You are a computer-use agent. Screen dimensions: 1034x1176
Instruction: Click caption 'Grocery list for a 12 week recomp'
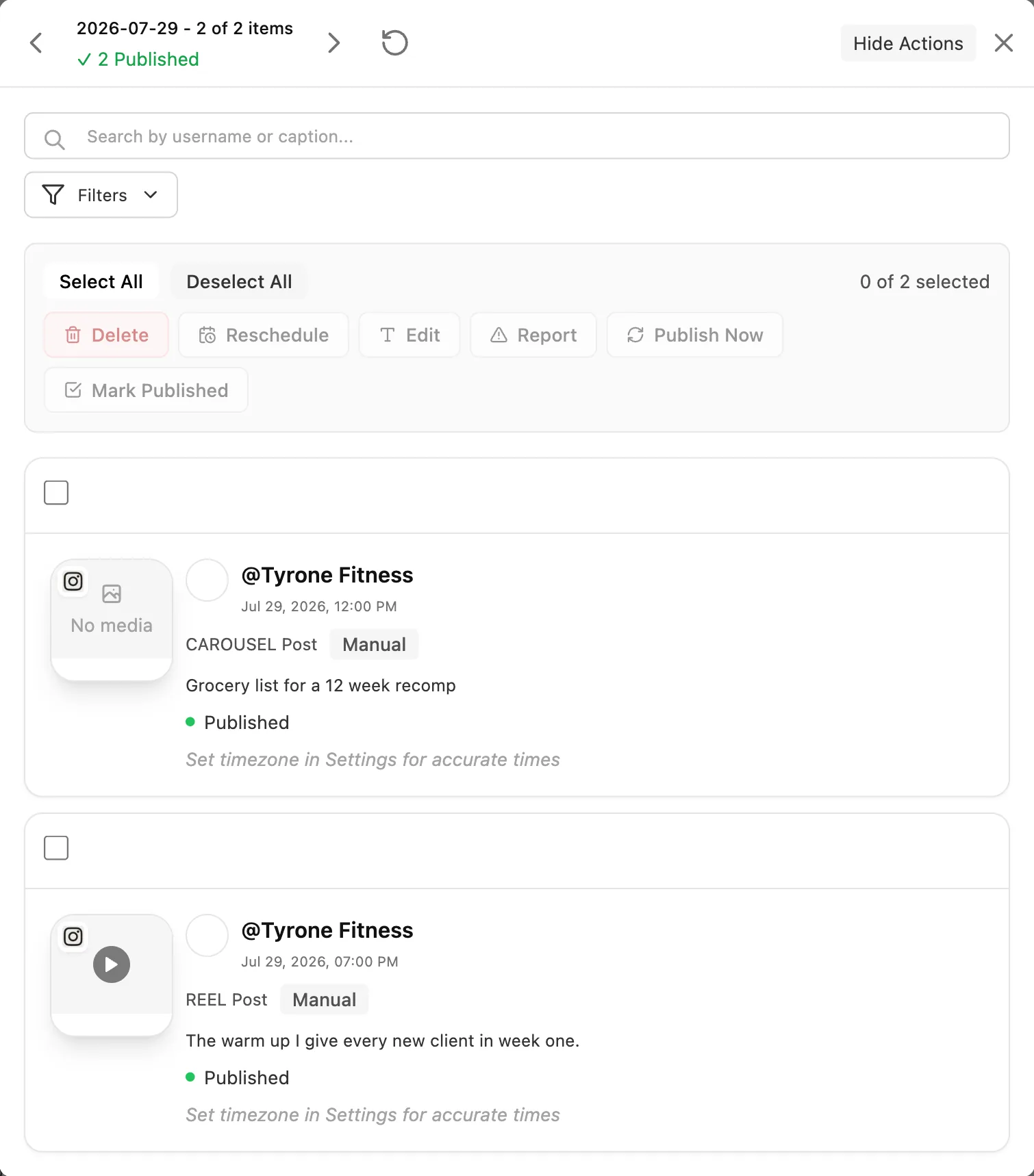pyautogui.click(x=320, y=685)
